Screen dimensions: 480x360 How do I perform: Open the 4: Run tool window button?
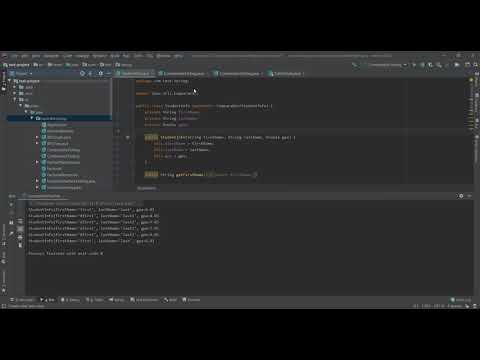pyautogui.click(x=48, y=300)
